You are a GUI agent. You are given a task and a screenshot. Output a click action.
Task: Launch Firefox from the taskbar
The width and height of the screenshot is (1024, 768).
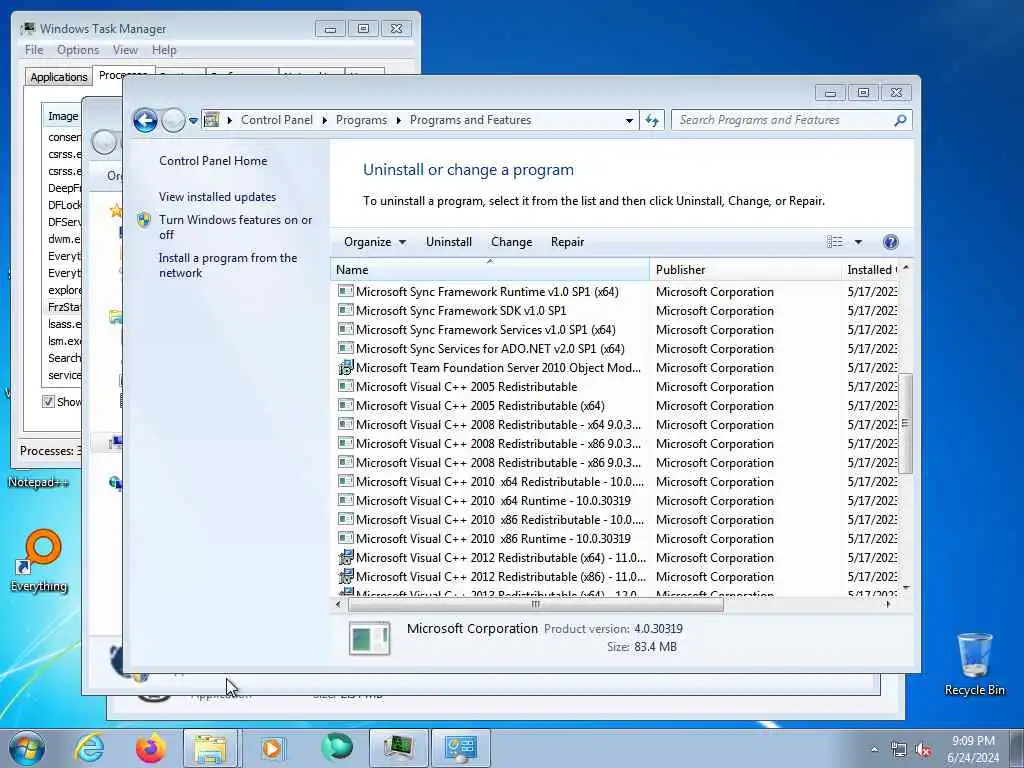point(150,748)
